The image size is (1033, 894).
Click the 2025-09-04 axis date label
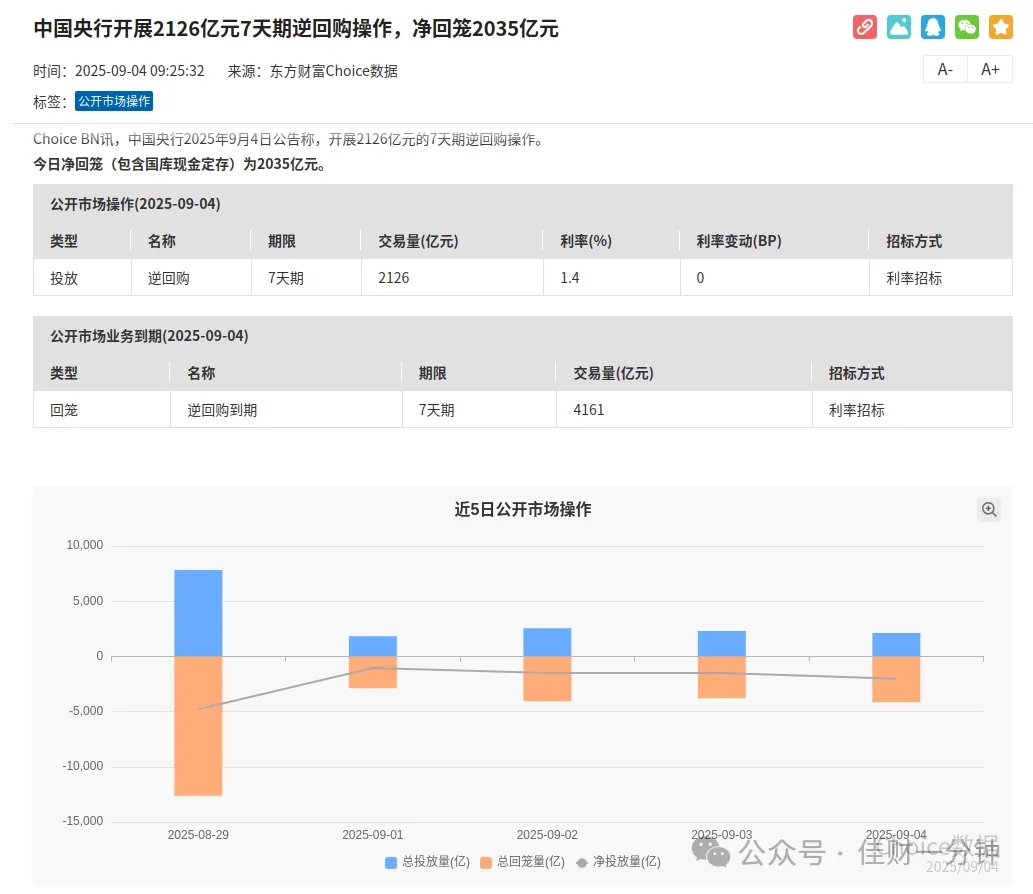click(x=896, y=835)
